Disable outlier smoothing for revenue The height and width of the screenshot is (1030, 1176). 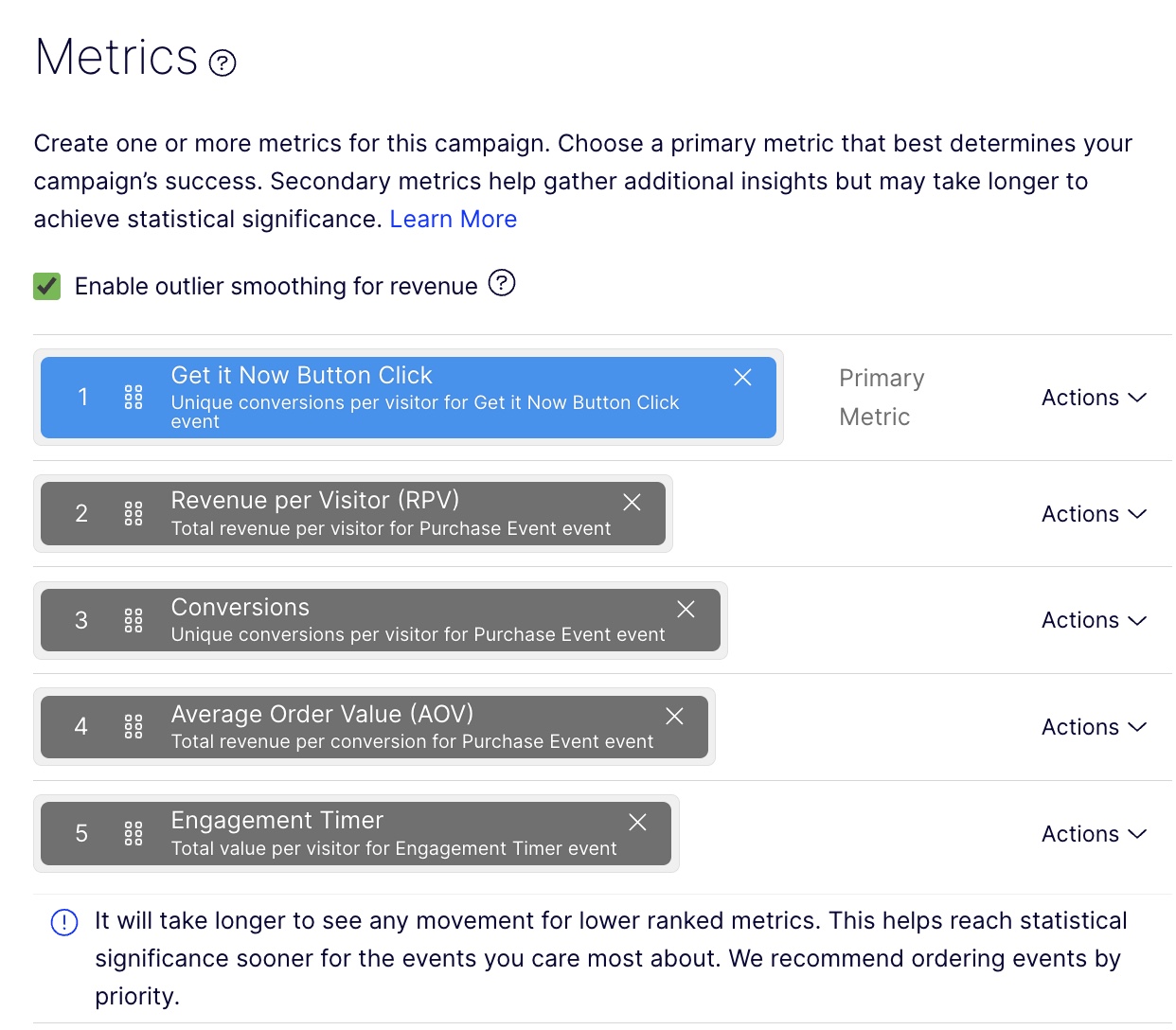click(46, 285)
